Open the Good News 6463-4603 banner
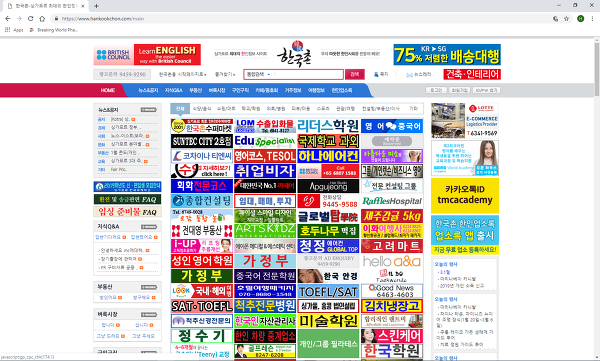 click(392, 291)
